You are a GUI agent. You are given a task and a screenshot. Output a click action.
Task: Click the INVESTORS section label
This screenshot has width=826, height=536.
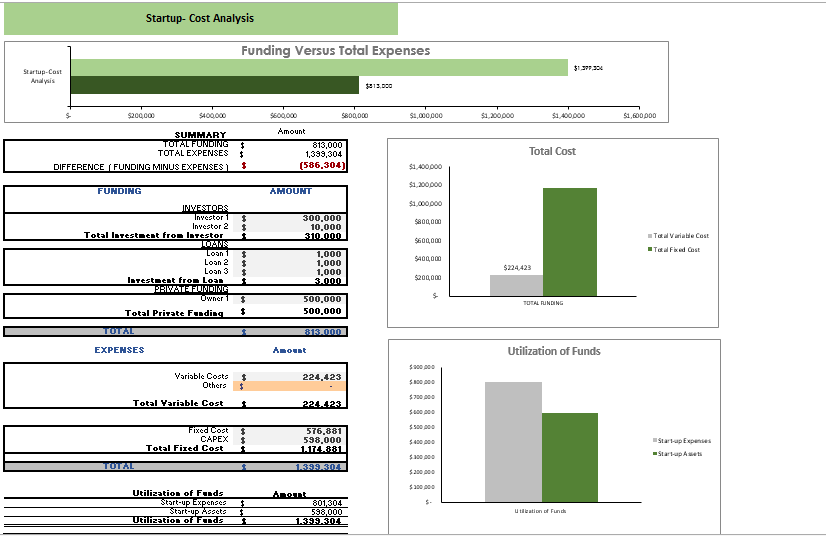click(205, 208)
